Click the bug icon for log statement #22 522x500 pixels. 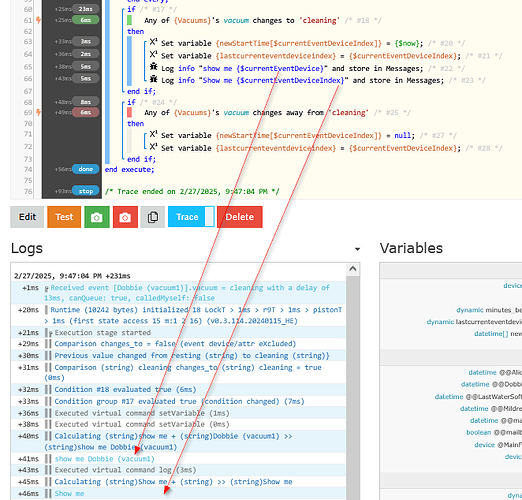pyautogui.click(x=153, y=66)
